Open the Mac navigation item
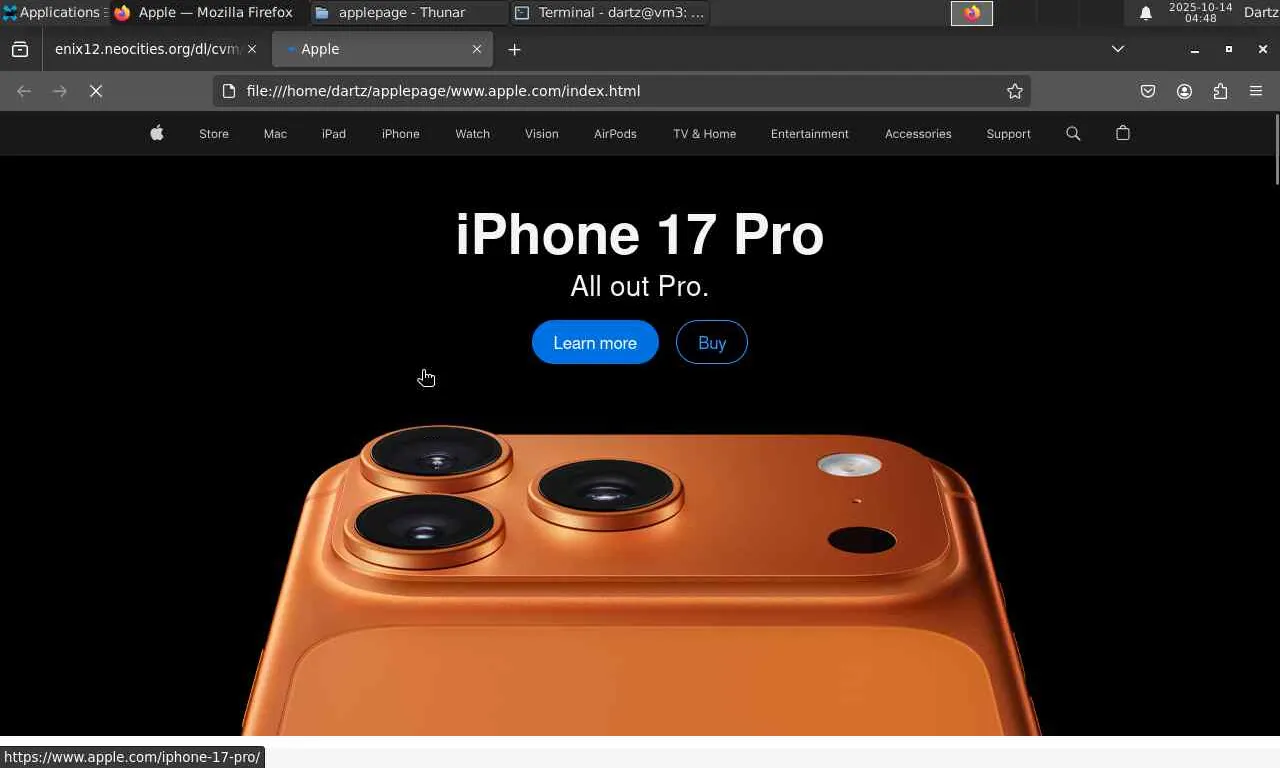This screenshot has width=1280, height=768. 275,134
